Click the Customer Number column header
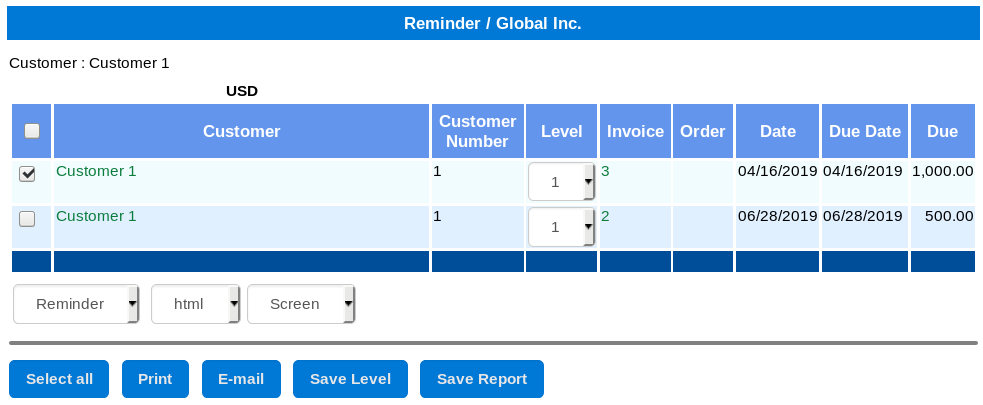This screenshot has height=405, width=983. (478, 131)
